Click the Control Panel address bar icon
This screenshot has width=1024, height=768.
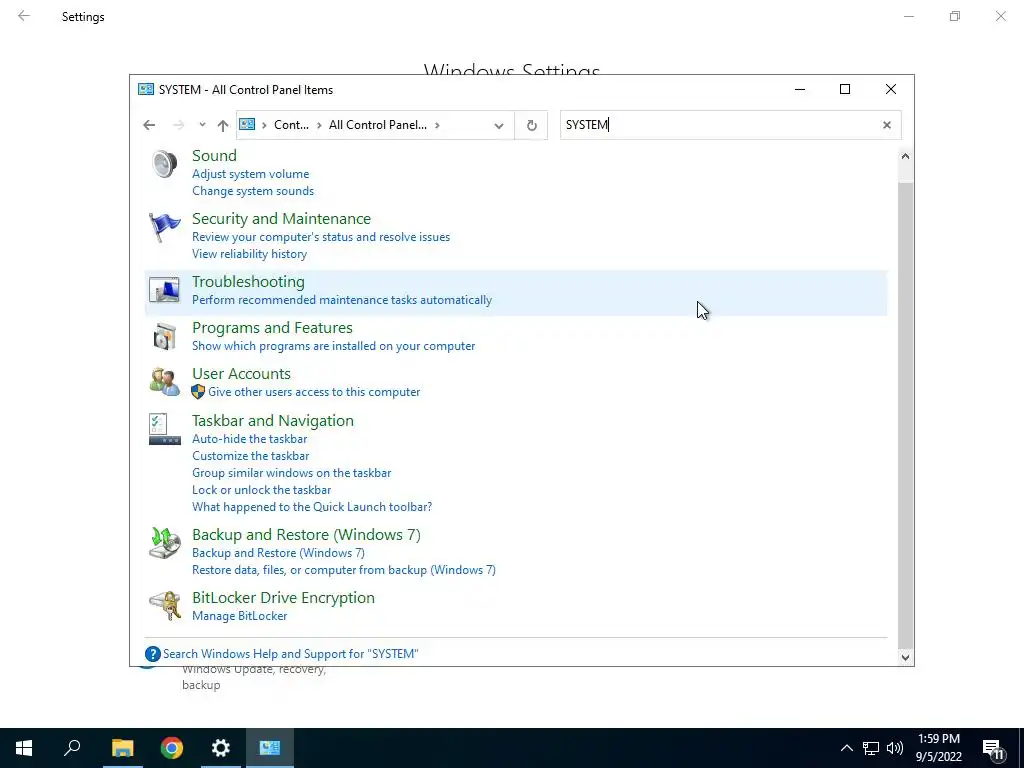pyautogui.click(x=247, y=124)
